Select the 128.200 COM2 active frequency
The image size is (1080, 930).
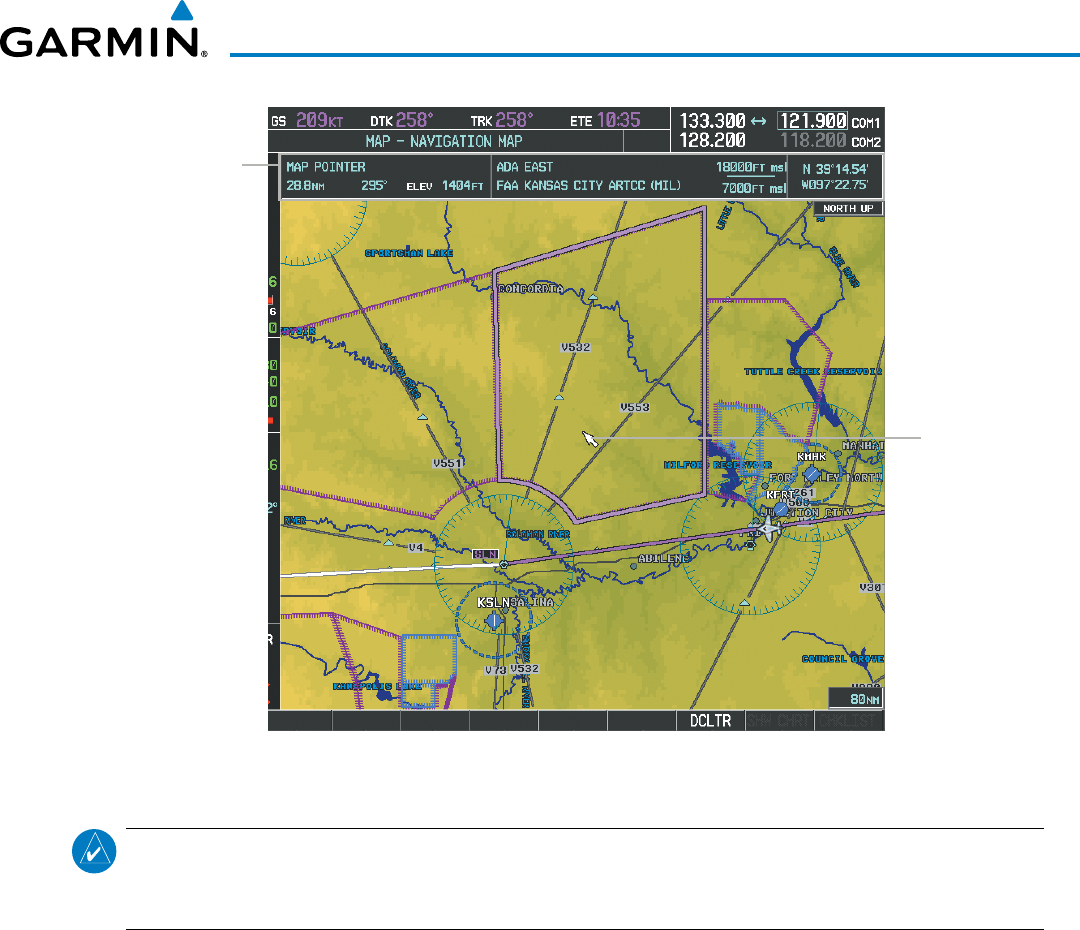coord(712,141)
